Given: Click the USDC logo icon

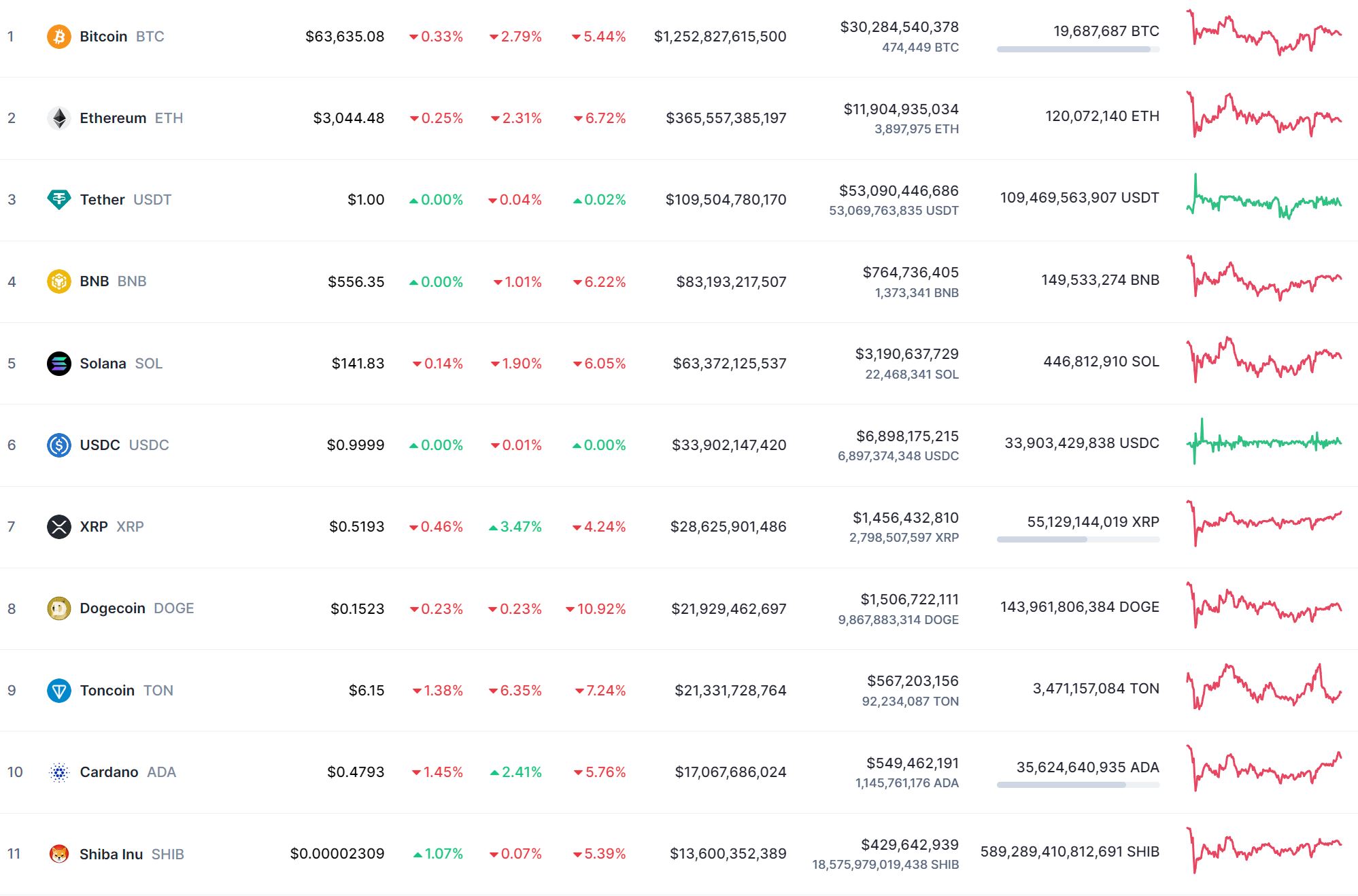Looking at the screenshot, I should pos(59,445).
